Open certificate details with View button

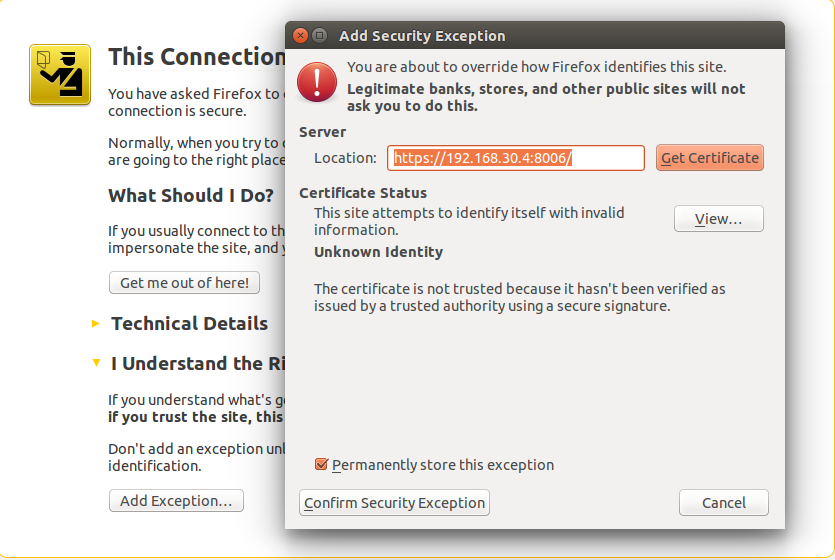tap(718, 219)
